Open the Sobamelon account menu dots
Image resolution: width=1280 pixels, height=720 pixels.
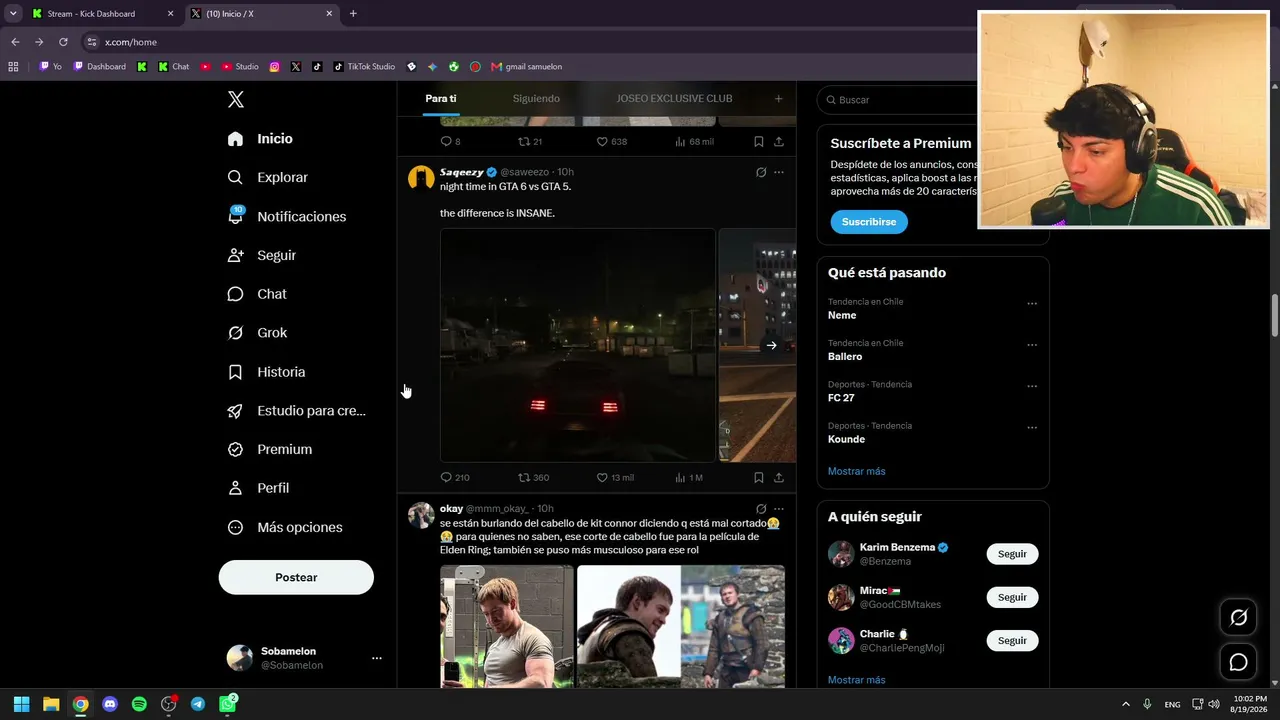coord(377,658)
